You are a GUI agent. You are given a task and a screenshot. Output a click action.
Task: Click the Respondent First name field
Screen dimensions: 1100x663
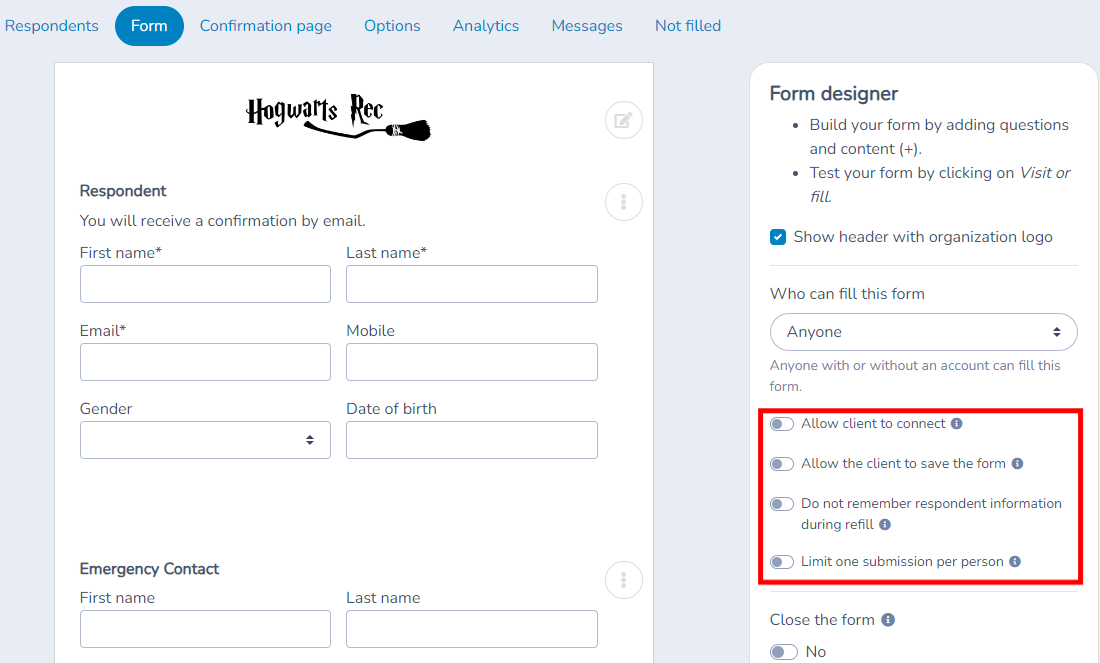click(205, 284)
